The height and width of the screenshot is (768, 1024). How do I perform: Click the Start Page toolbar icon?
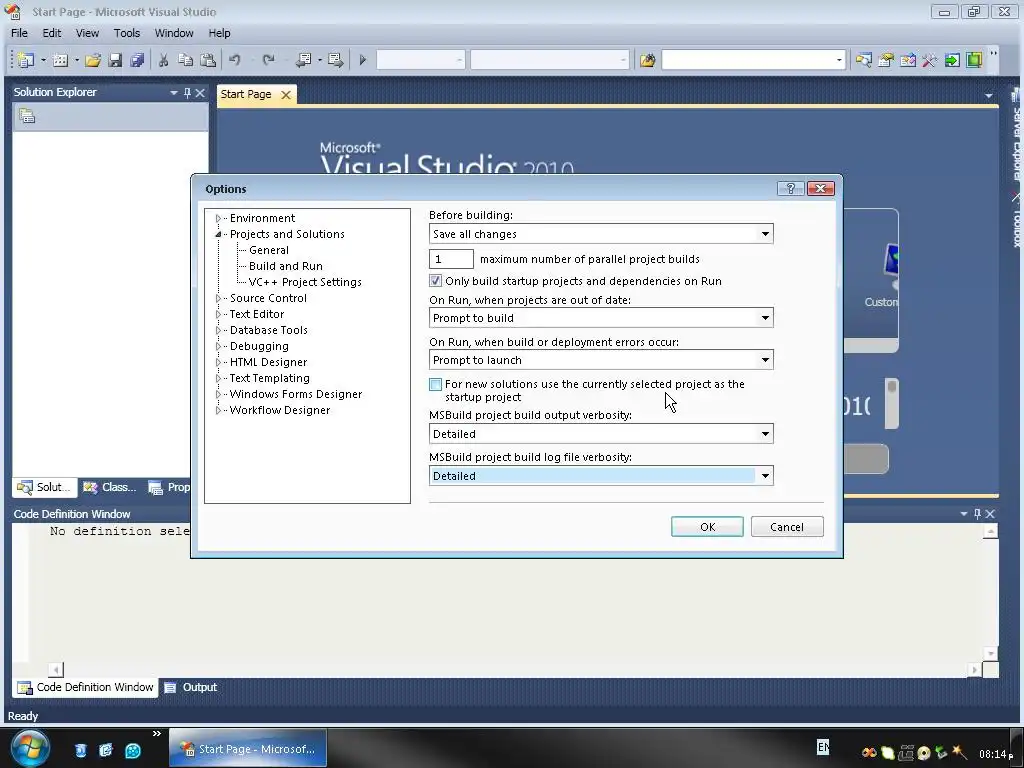tap(952, 60)
